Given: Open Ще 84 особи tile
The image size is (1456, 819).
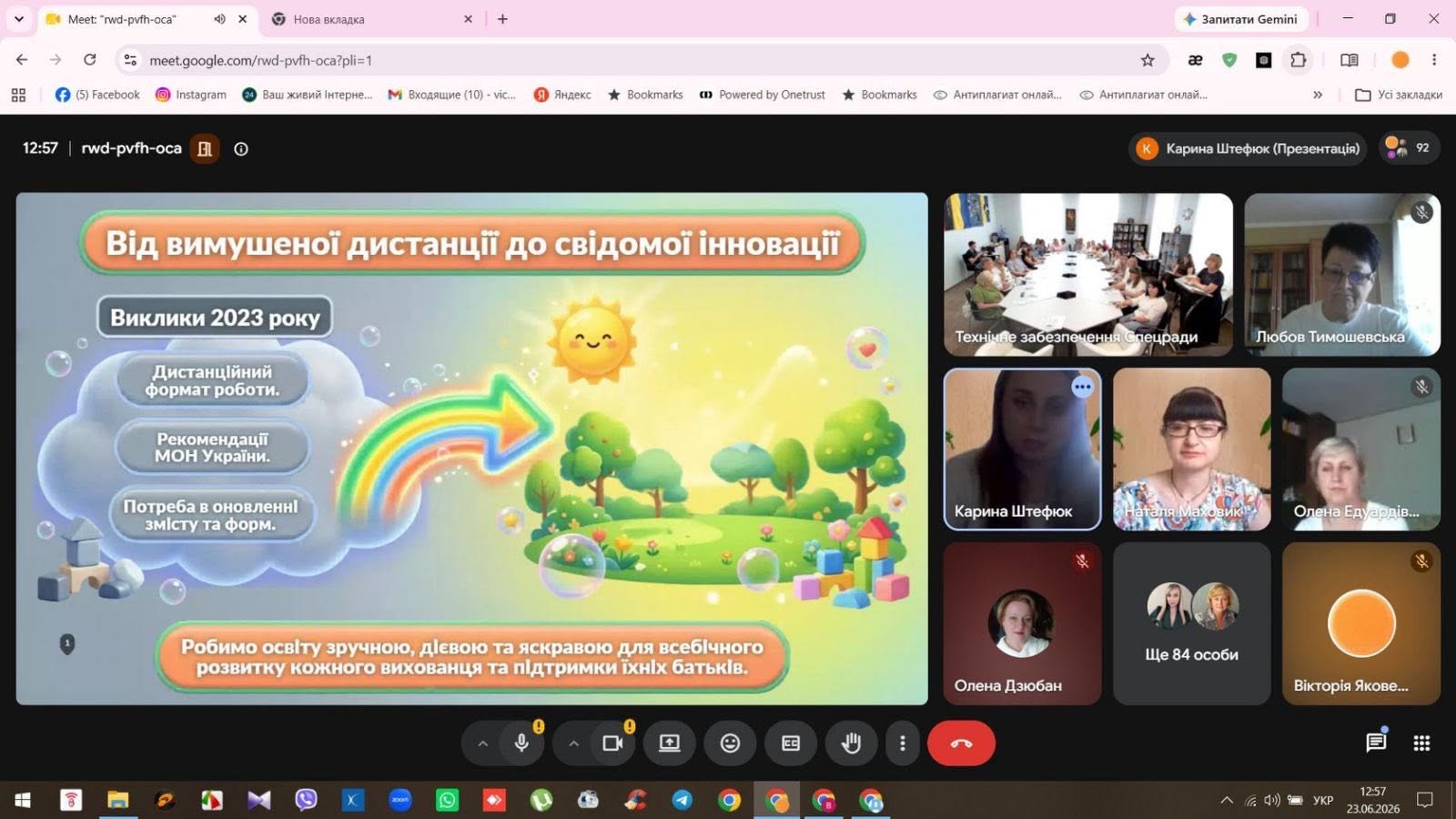Looking at the screenshot, I should coord(1191,623).
